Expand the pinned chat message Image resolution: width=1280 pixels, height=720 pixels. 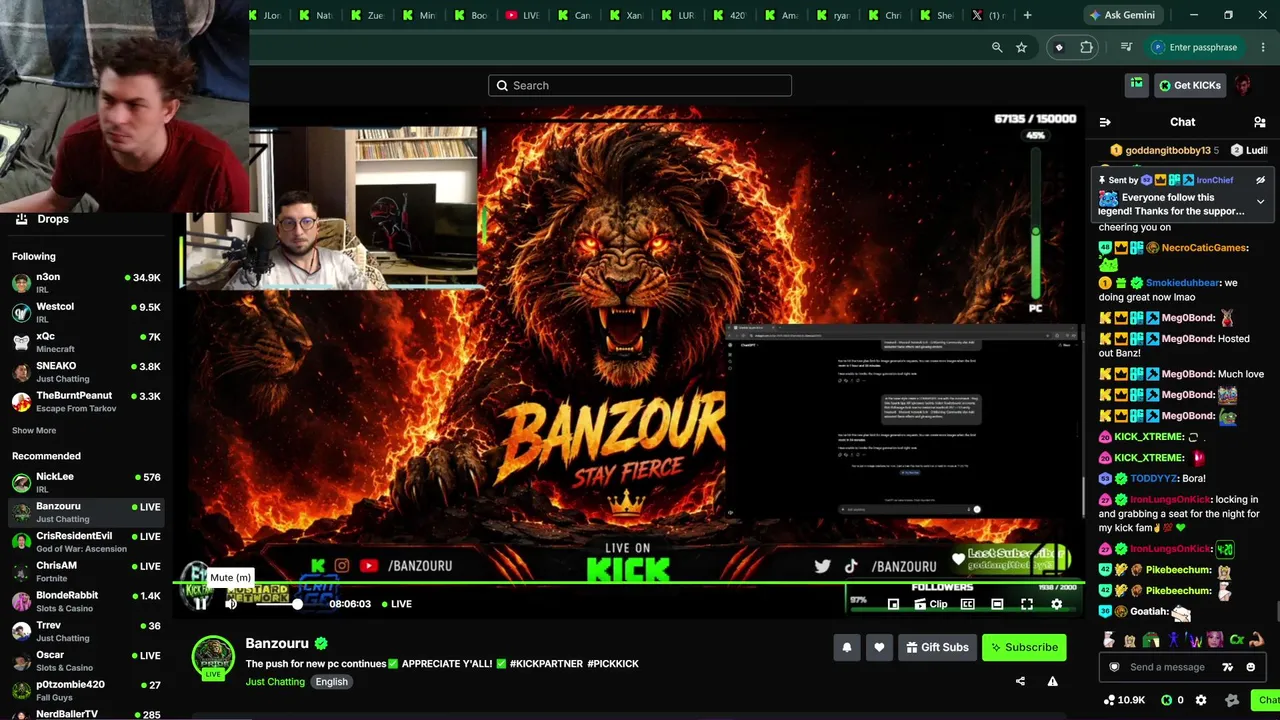(x=1260, y=201)
